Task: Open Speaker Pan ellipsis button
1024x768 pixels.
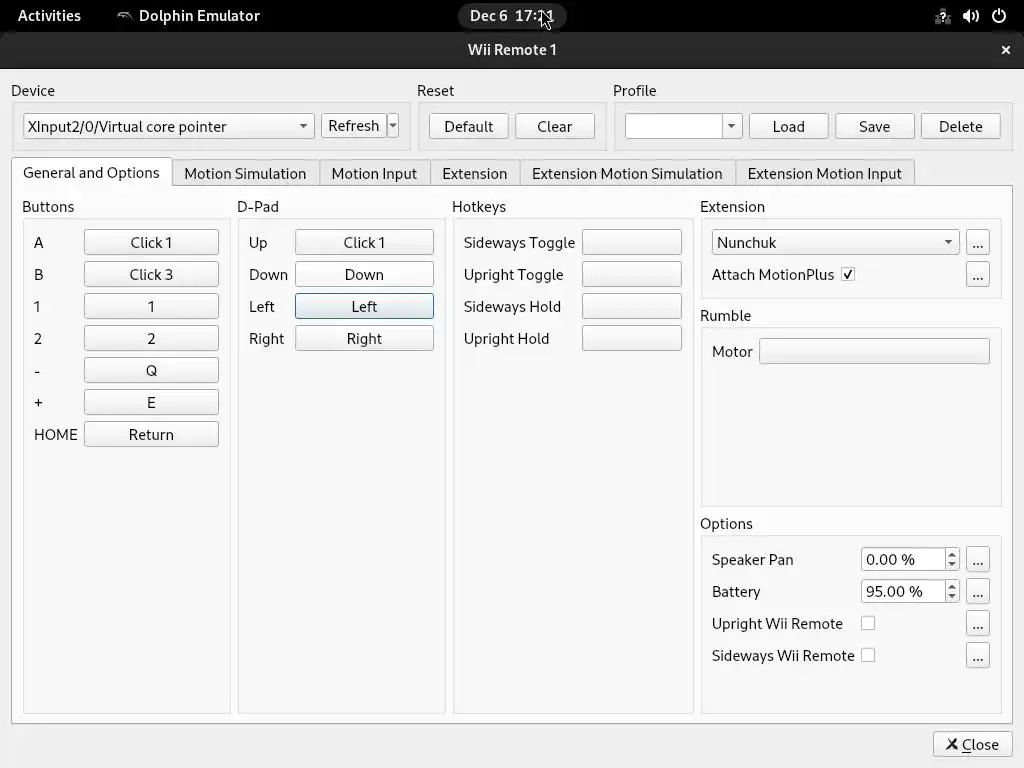Action: [x=977, y=560]
